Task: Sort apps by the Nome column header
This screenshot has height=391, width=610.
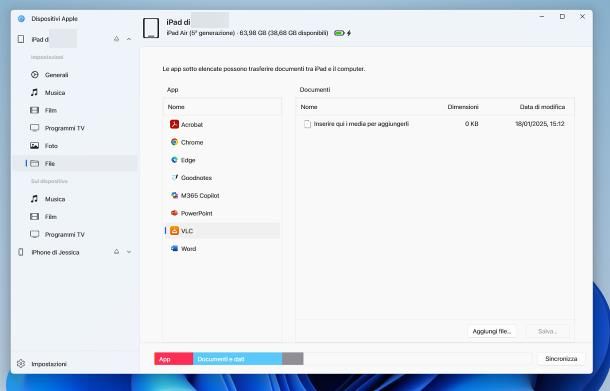Action: point(176,107)
